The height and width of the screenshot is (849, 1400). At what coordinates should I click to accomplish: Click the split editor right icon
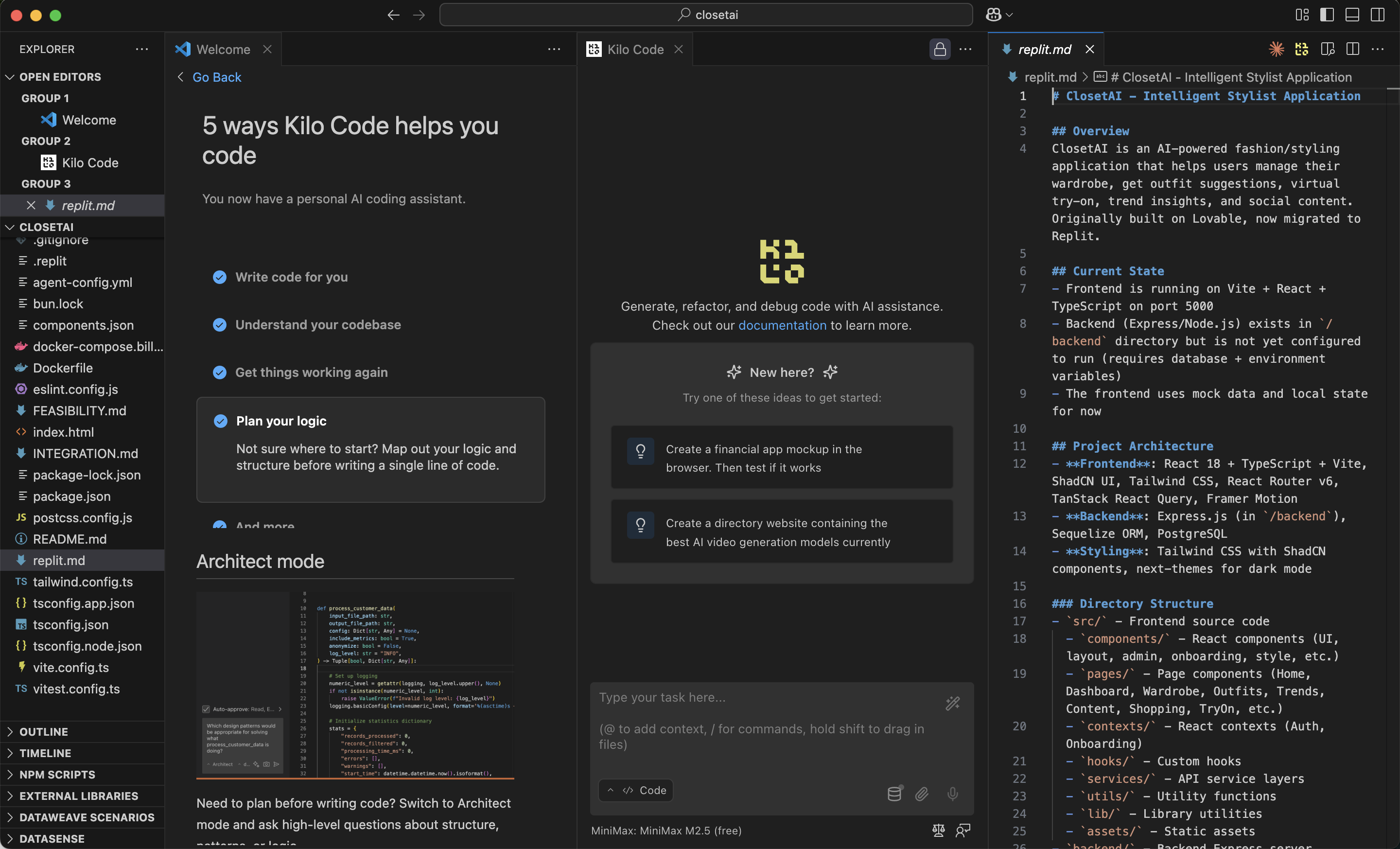click(x=1352, y=50)
